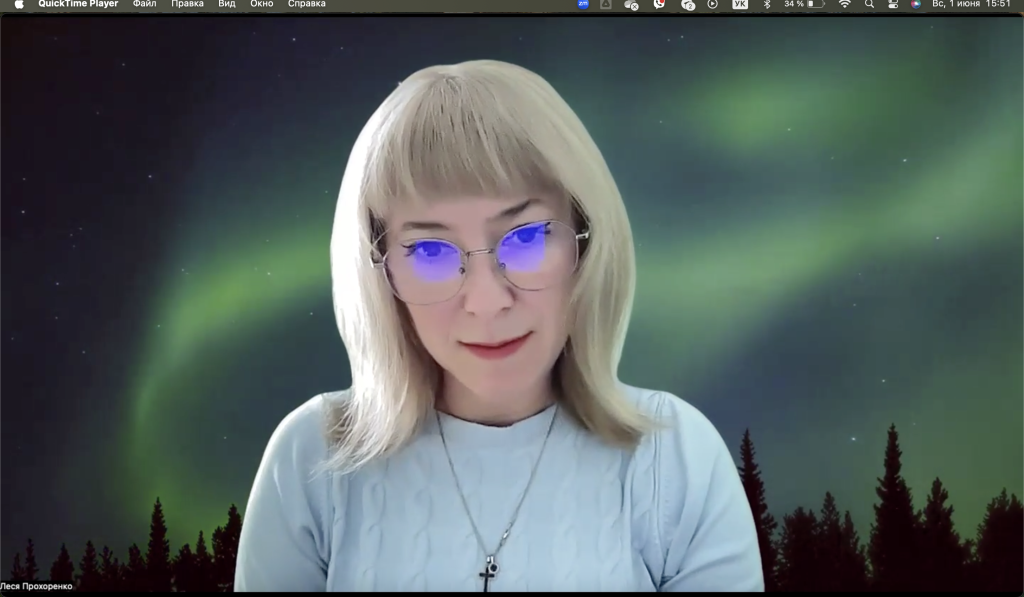Click the participant name Леся Прохоренко

pyautogui.click(x=37, y=586)
